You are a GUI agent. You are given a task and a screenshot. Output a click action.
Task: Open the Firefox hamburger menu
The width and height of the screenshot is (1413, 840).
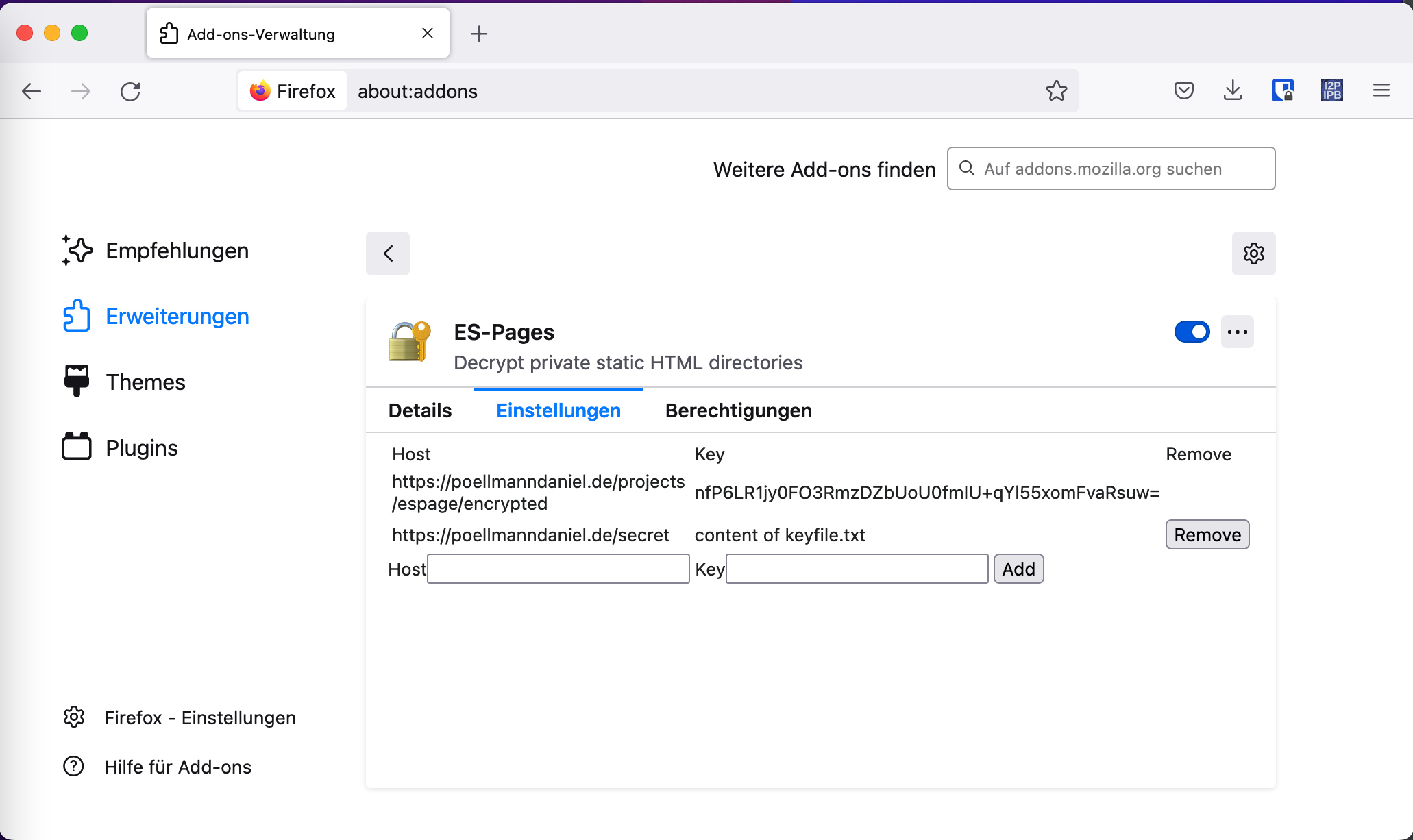[x=1381, y=90]
